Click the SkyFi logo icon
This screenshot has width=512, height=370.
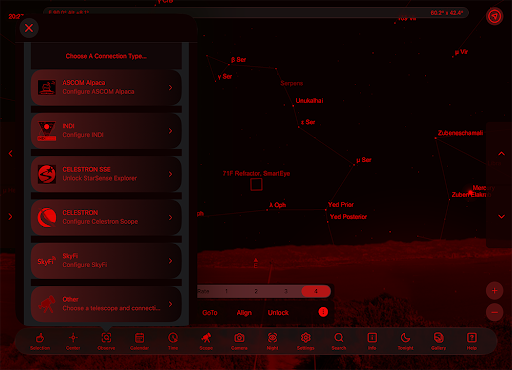pyautogui.click(x=46, y=261)
